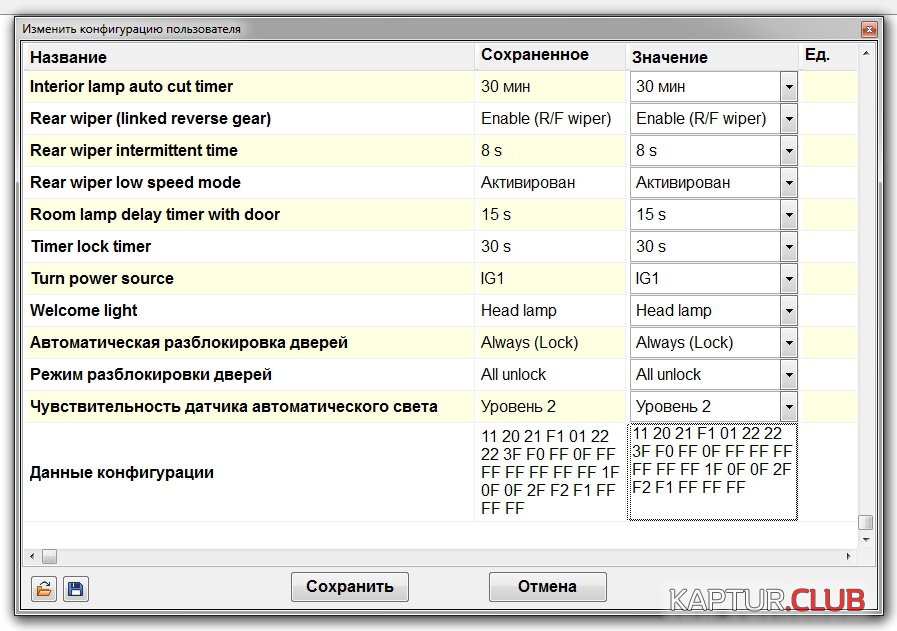Expand Rear wiper low speed mode dropdown
897x631 pixels.
tap(788, 183)
